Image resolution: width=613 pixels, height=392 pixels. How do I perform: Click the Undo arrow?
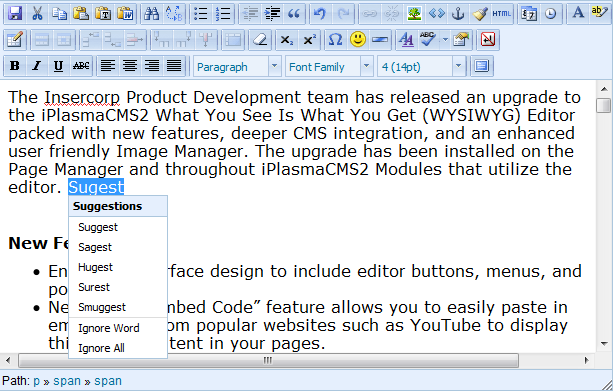(x=320, y=14)
